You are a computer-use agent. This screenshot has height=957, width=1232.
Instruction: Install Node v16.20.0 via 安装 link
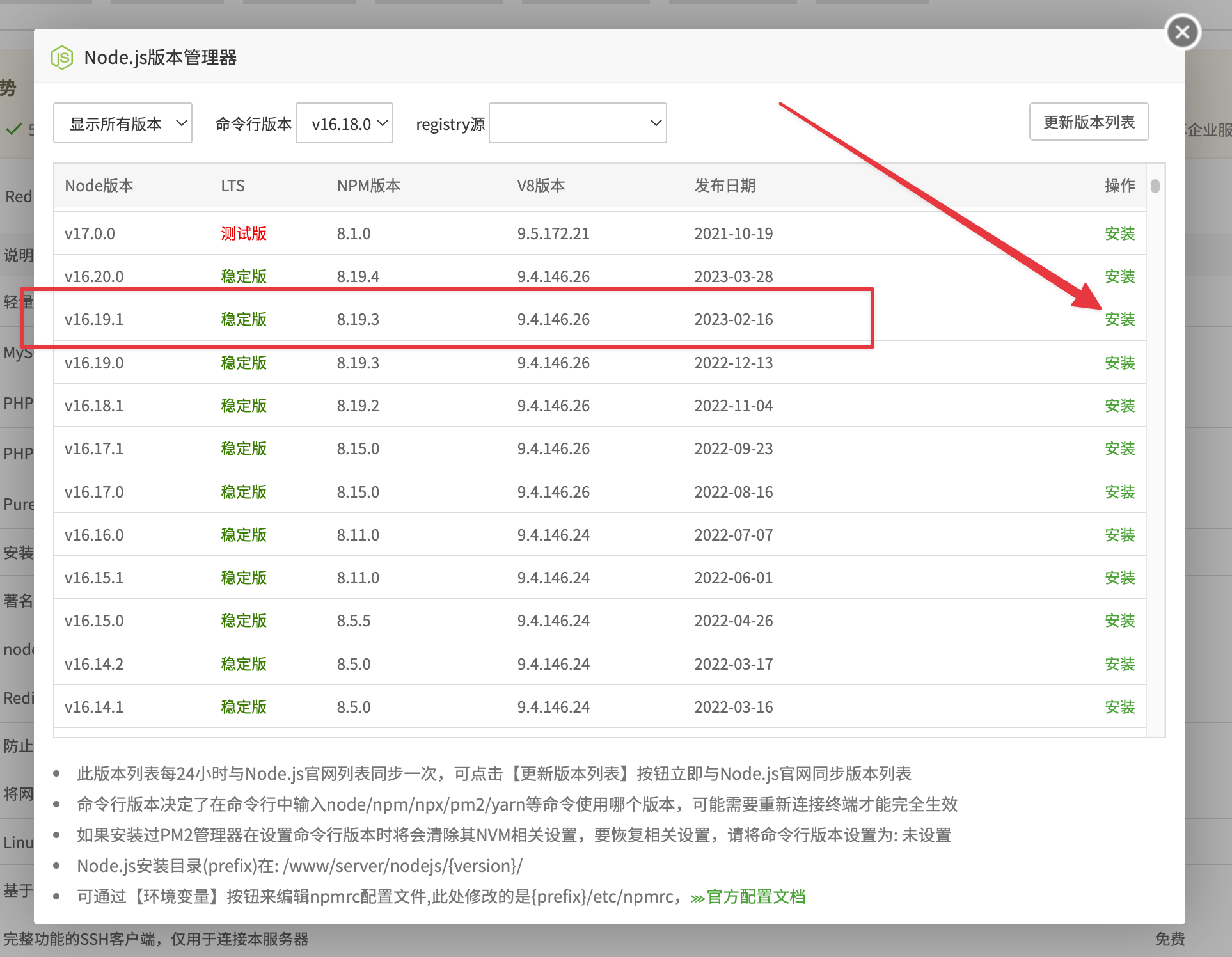point(1119,276)
